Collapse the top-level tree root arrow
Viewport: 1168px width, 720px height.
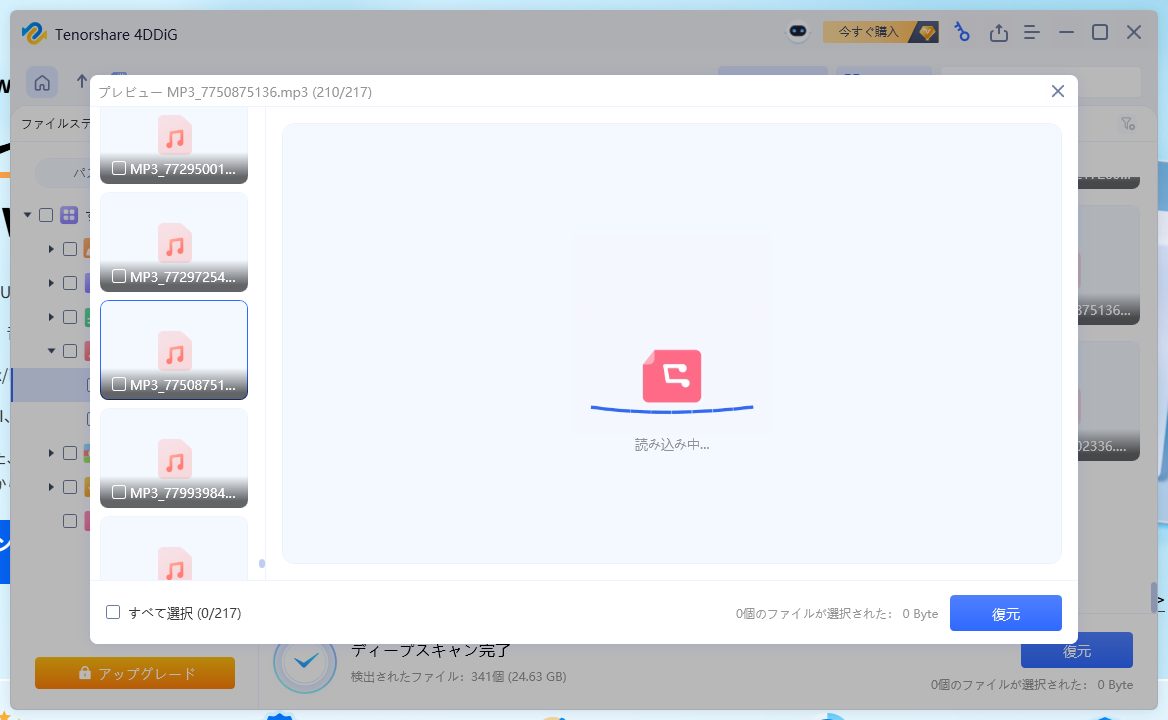(x=27, y=215)
